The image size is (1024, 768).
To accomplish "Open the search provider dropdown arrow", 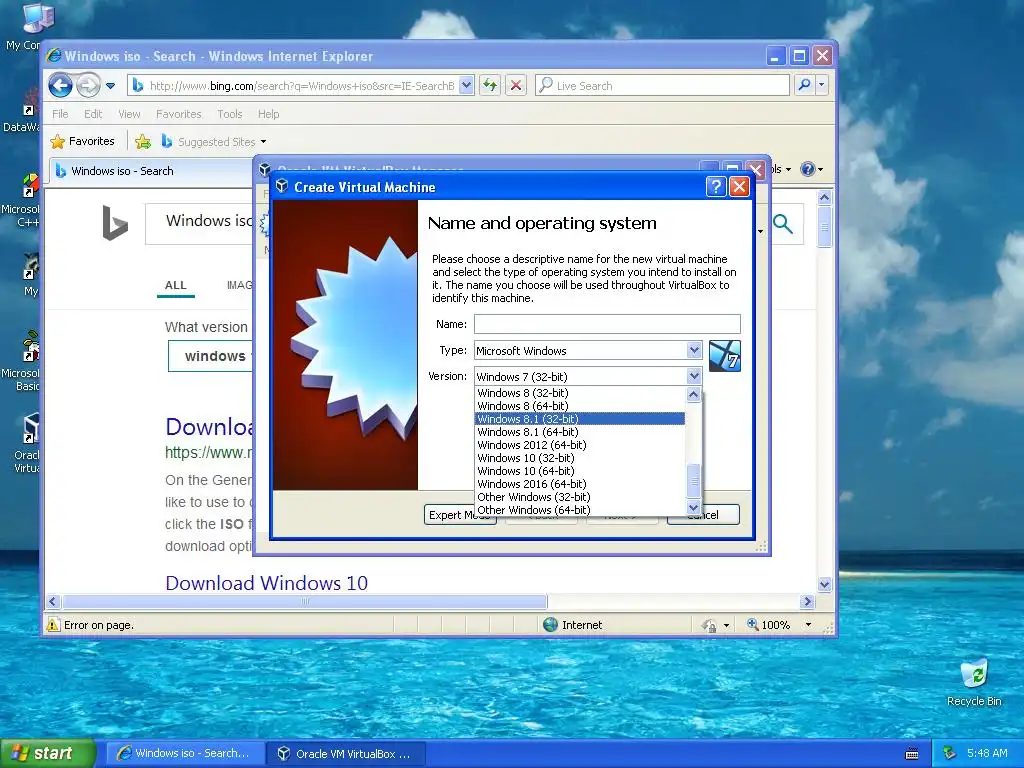I will (x=822, y=85).
